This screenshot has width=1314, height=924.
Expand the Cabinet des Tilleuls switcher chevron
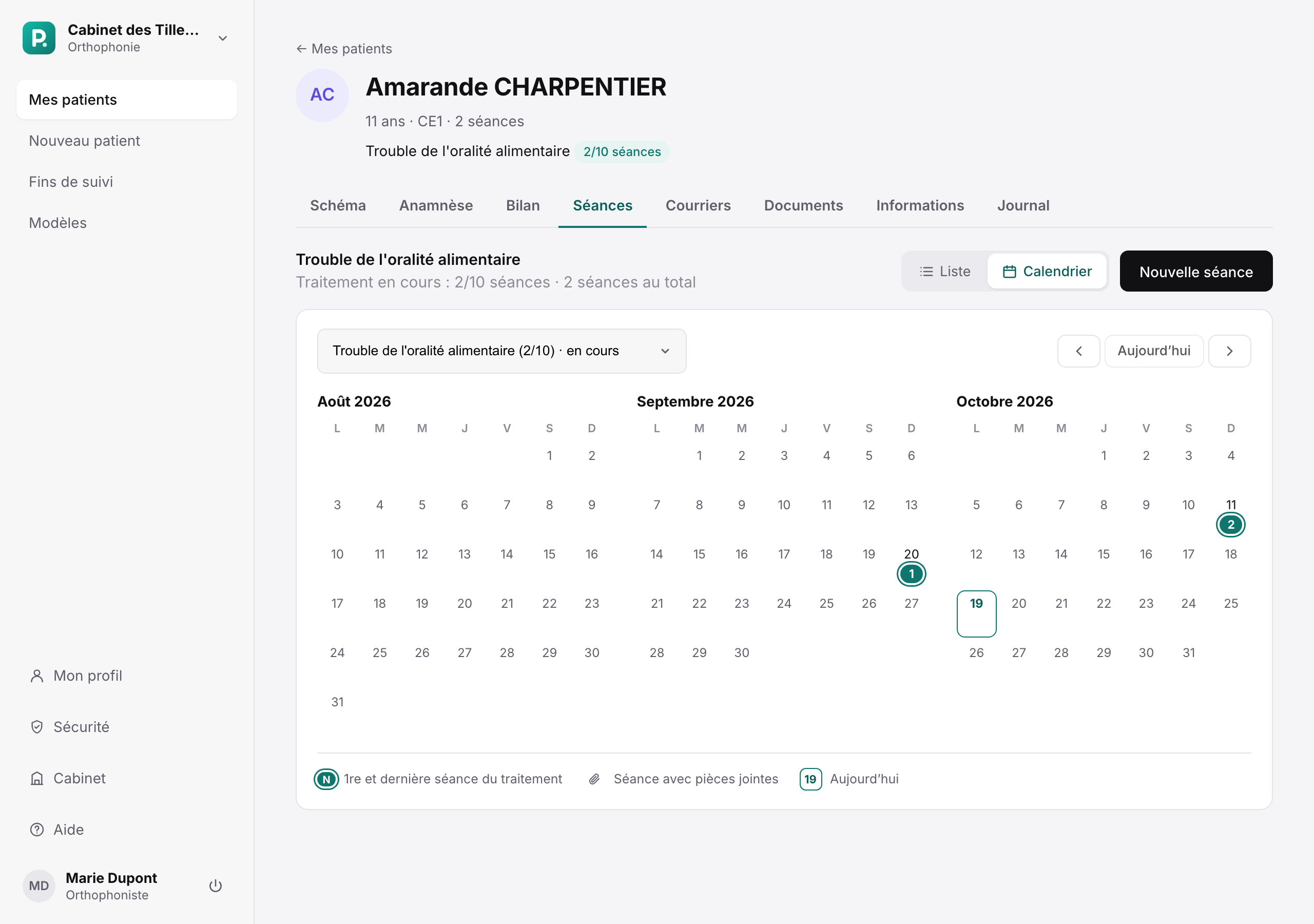223,38
